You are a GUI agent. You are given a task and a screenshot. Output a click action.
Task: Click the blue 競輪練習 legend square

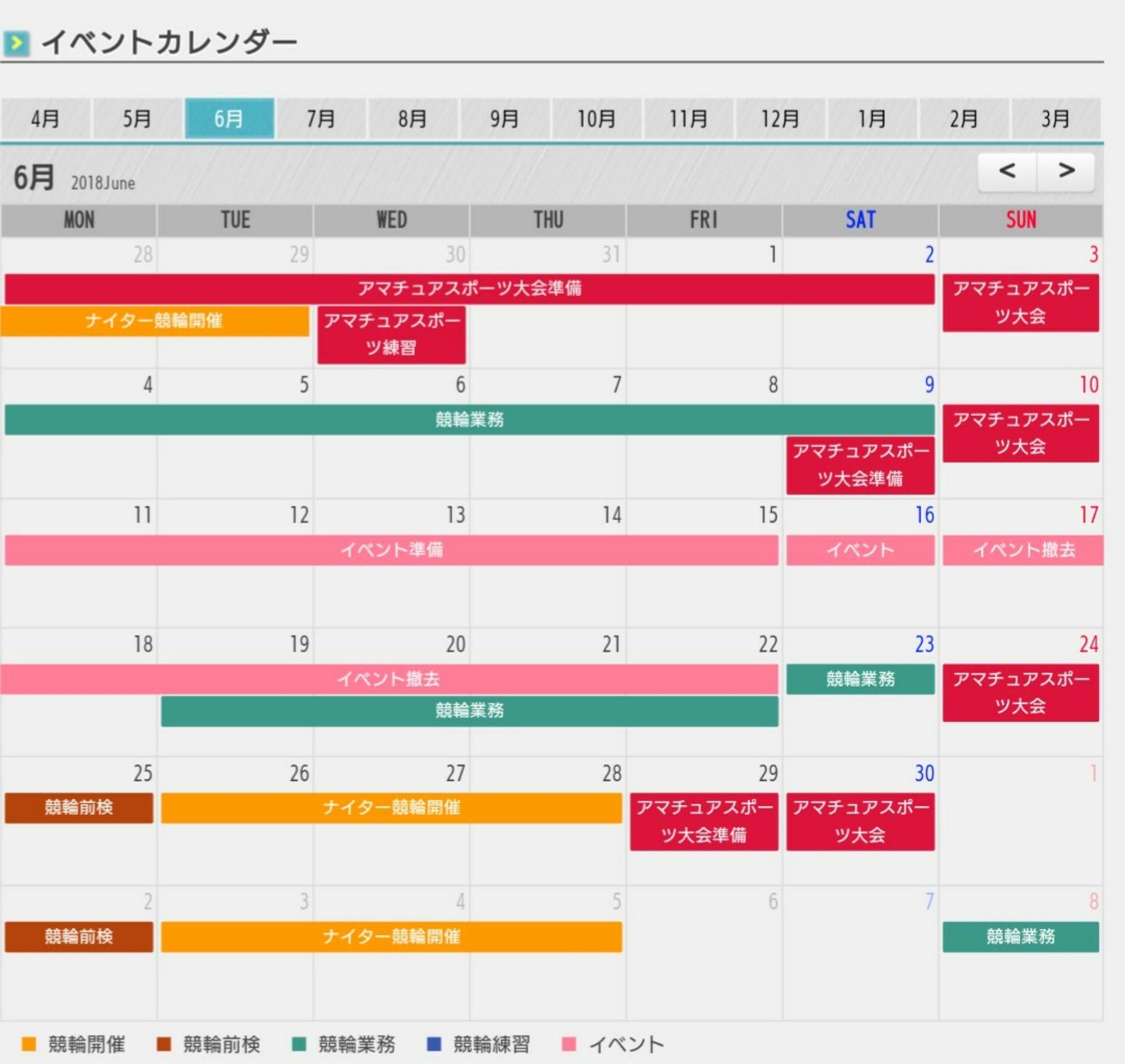coord(434,1044)
